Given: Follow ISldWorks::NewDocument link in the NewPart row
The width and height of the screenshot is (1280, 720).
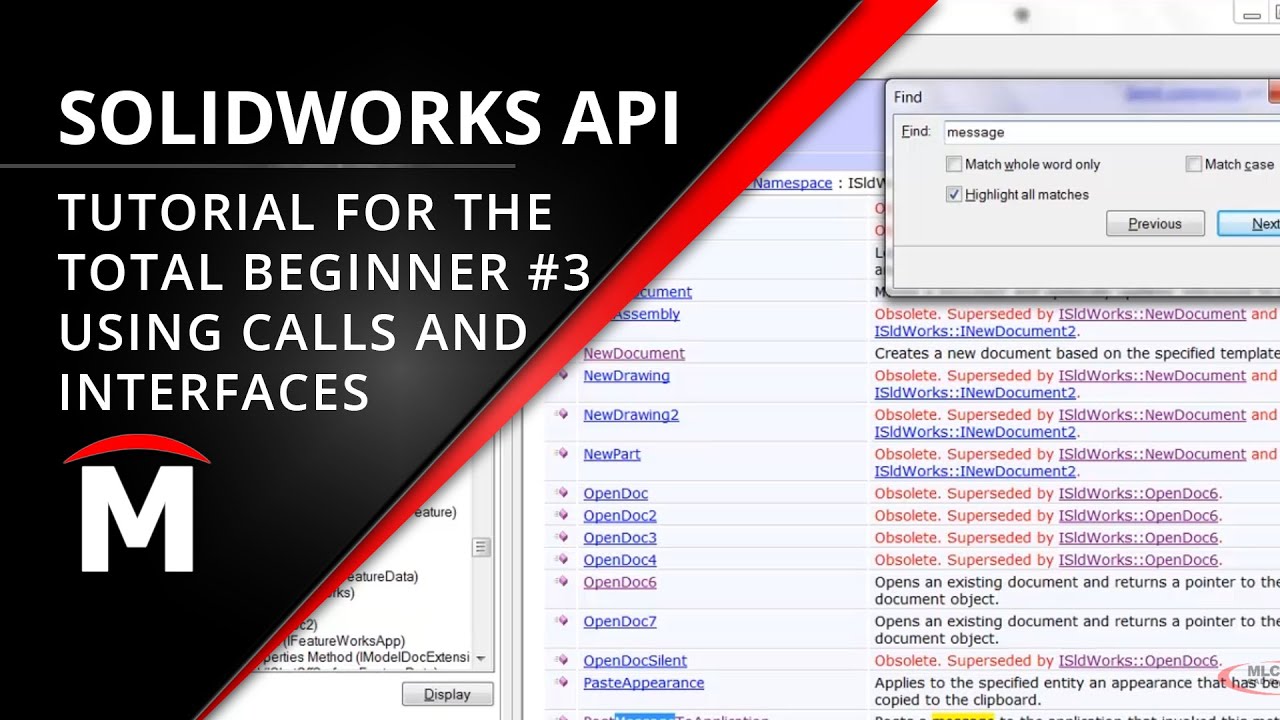Looking at the screenshot, I should [x=1153, y=454].
